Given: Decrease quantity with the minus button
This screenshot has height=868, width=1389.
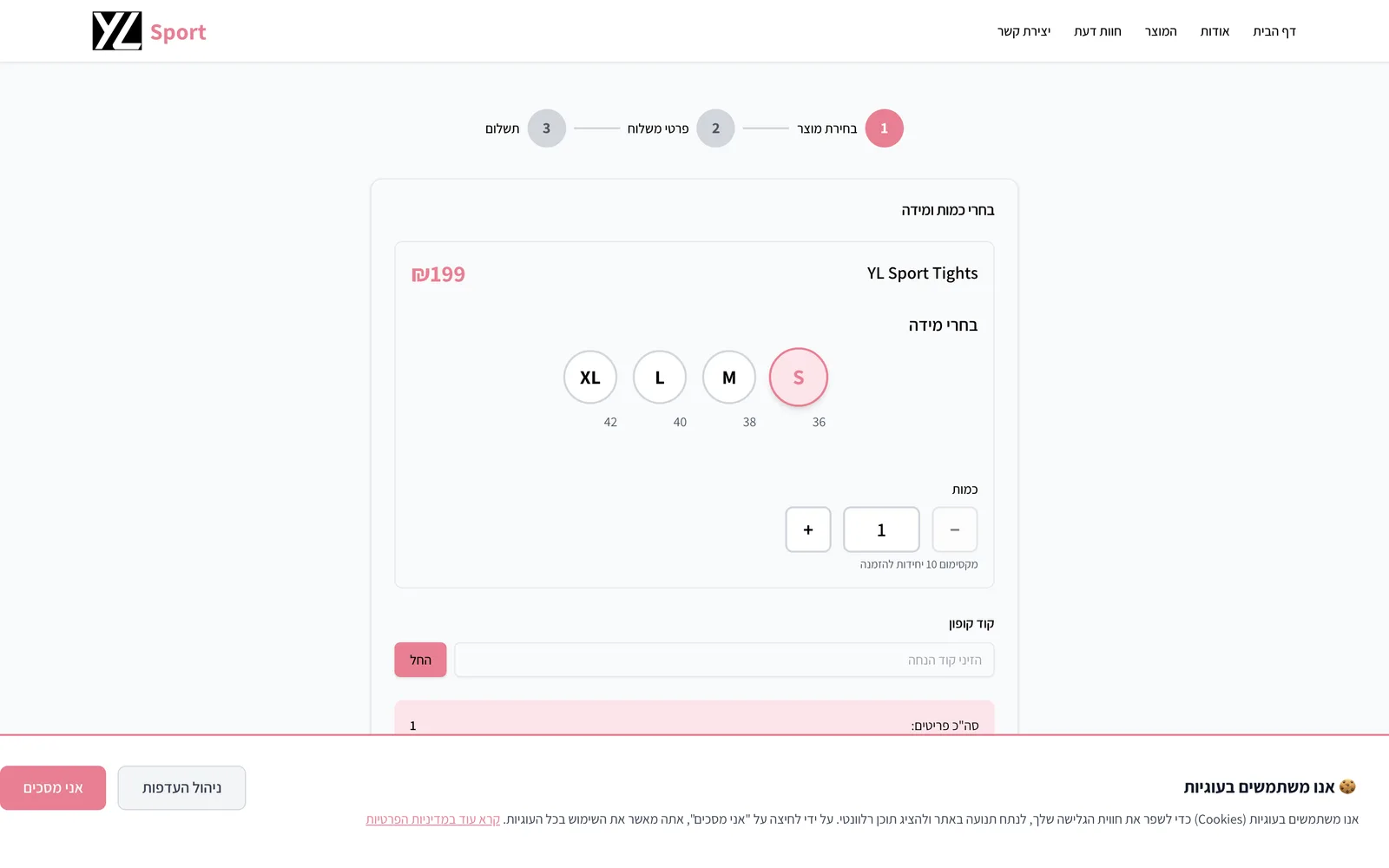Looking at the screenshot, I should pyautogui.click(x=955, y=529).
